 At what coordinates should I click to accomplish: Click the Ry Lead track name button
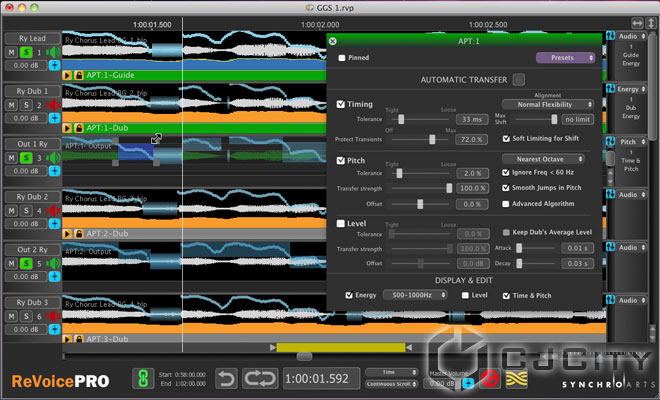coord(32,38)
